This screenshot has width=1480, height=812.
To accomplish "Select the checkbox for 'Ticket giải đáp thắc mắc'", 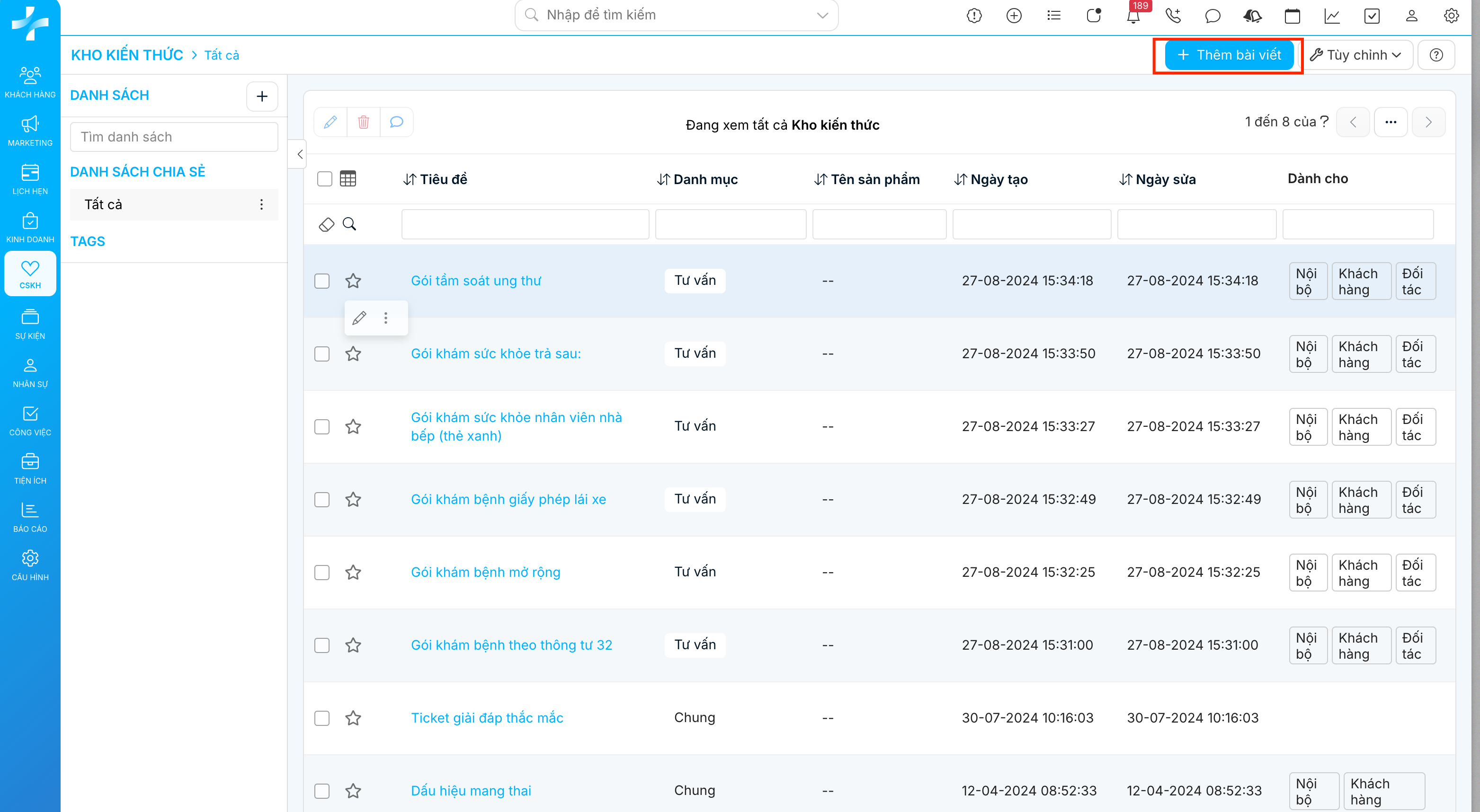I will click(322, 718).
